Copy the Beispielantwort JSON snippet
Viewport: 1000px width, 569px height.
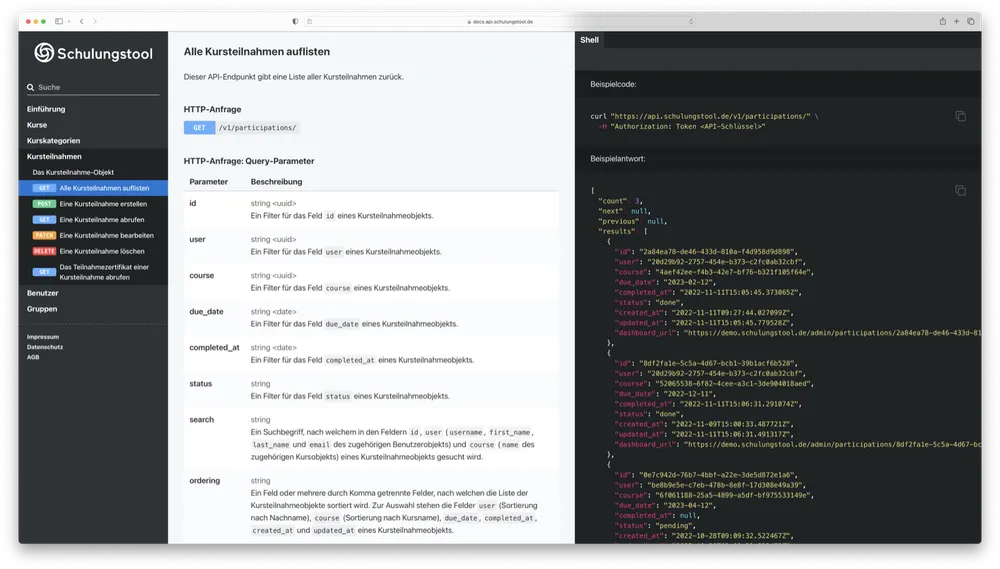click(x=960, y=191)
